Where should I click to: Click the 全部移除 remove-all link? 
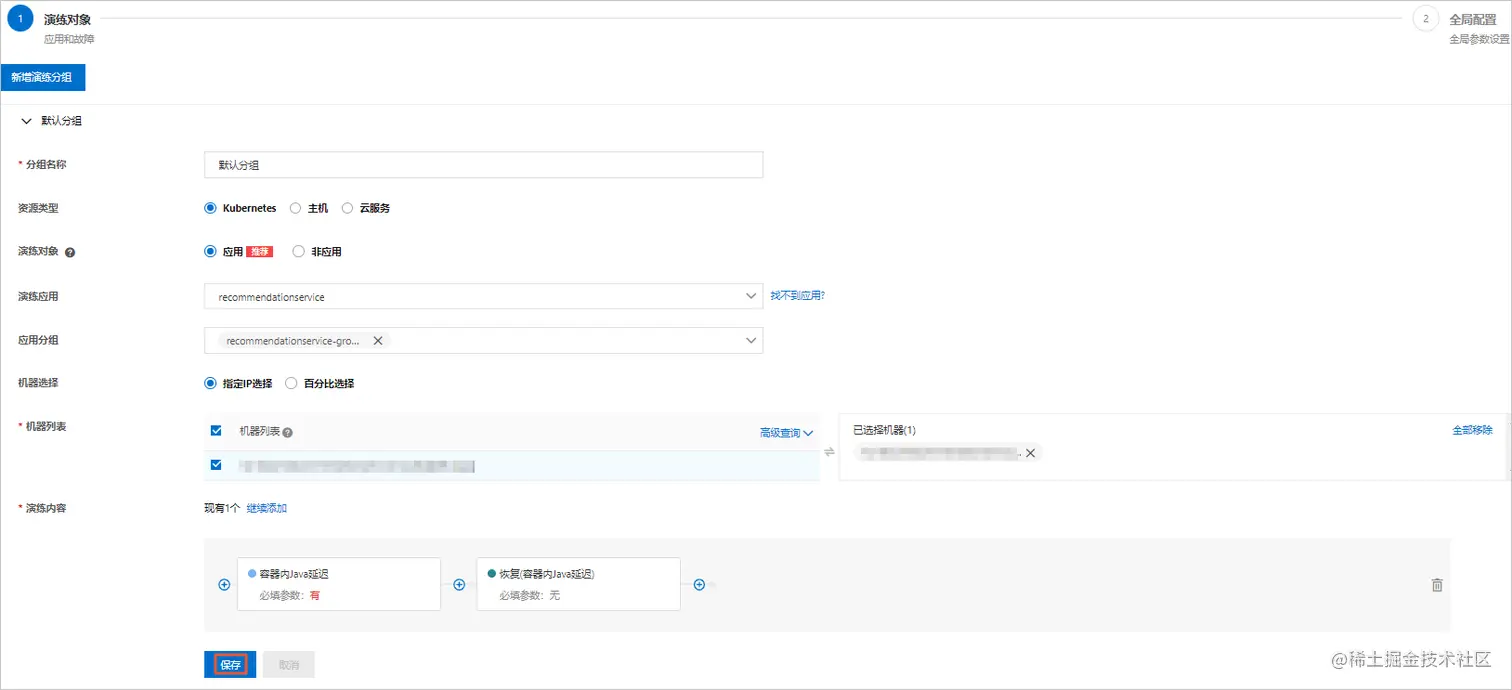click(x=1472, y=430)
